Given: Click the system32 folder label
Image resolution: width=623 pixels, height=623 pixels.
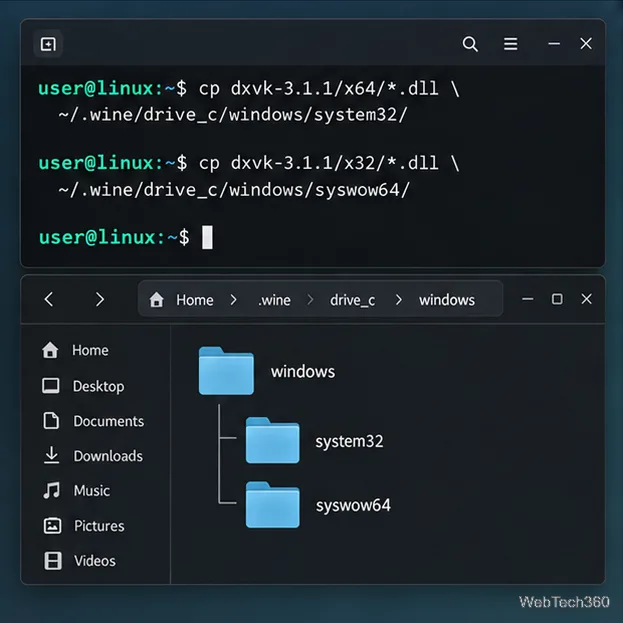Looking at the screenshot, I should point(349,441).
